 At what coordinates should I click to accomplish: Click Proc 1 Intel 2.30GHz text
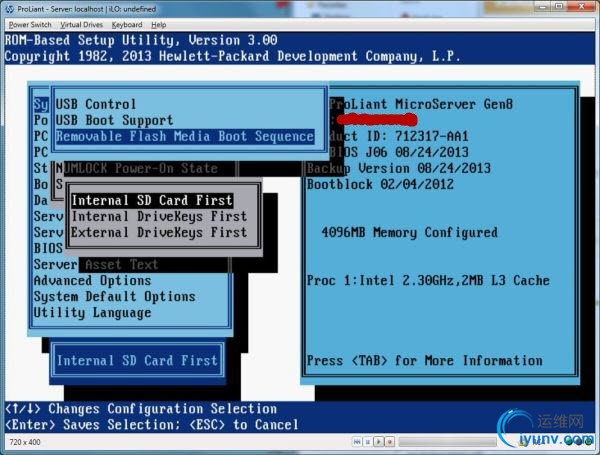428,281
